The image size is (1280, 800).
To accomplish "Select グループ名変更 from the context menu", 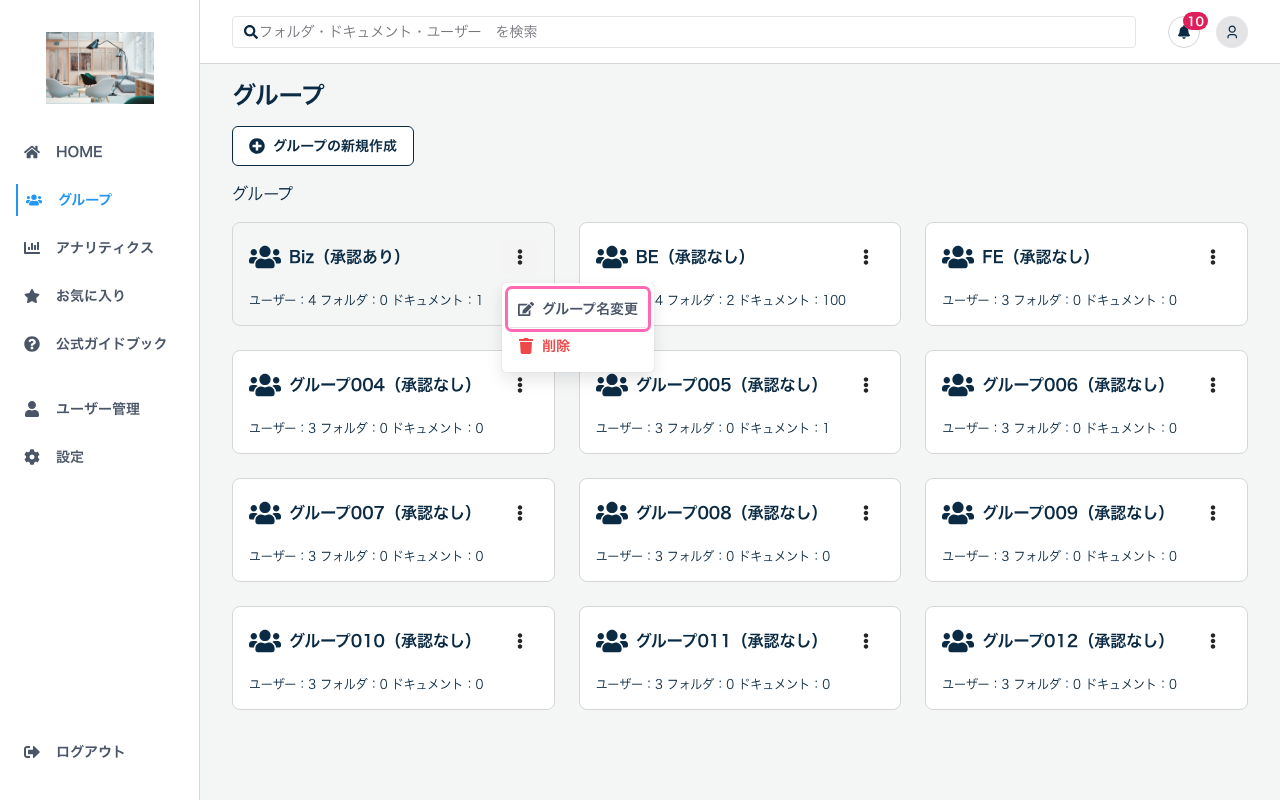I will 578,309.
